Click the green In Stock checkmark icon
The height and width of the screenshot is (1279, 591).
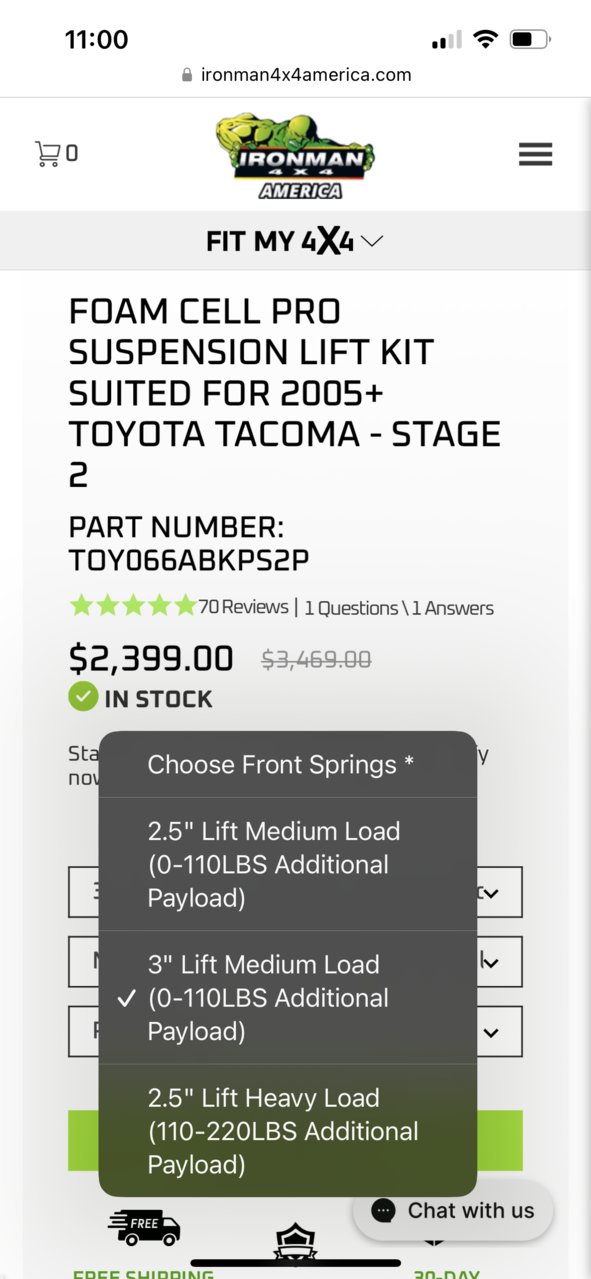click(x=83, y=697)
